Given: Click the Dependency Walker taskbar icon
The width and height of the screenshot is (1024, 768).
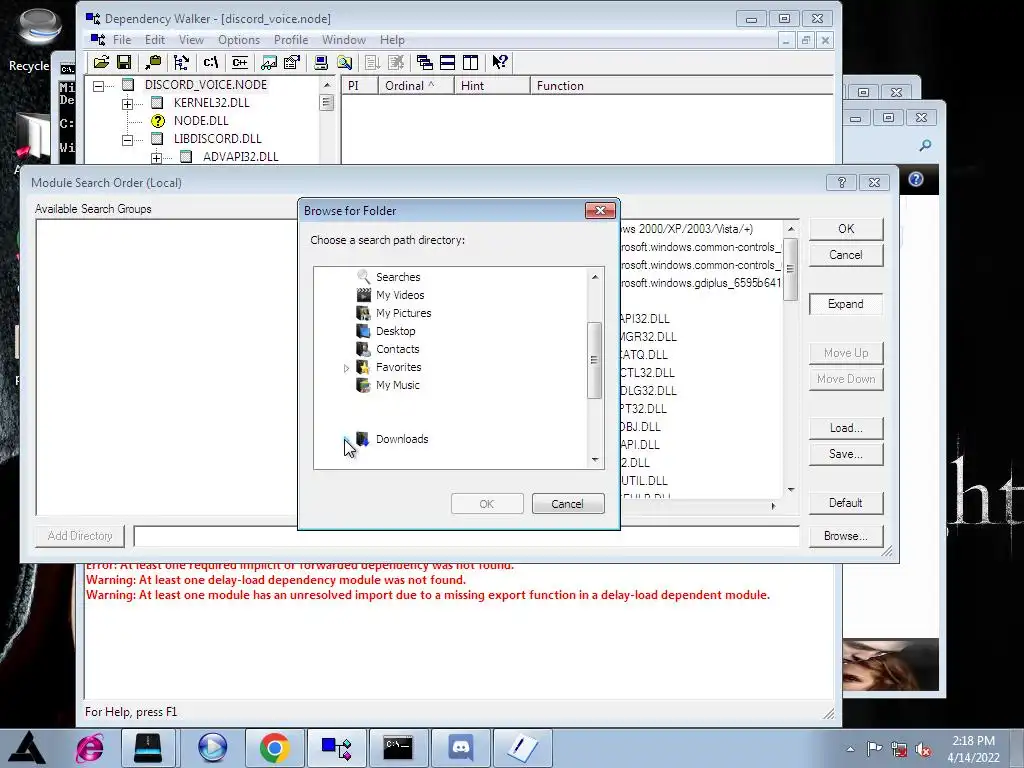Looking at the screenshot, I should pyautogui.click(x=336, y=748).
